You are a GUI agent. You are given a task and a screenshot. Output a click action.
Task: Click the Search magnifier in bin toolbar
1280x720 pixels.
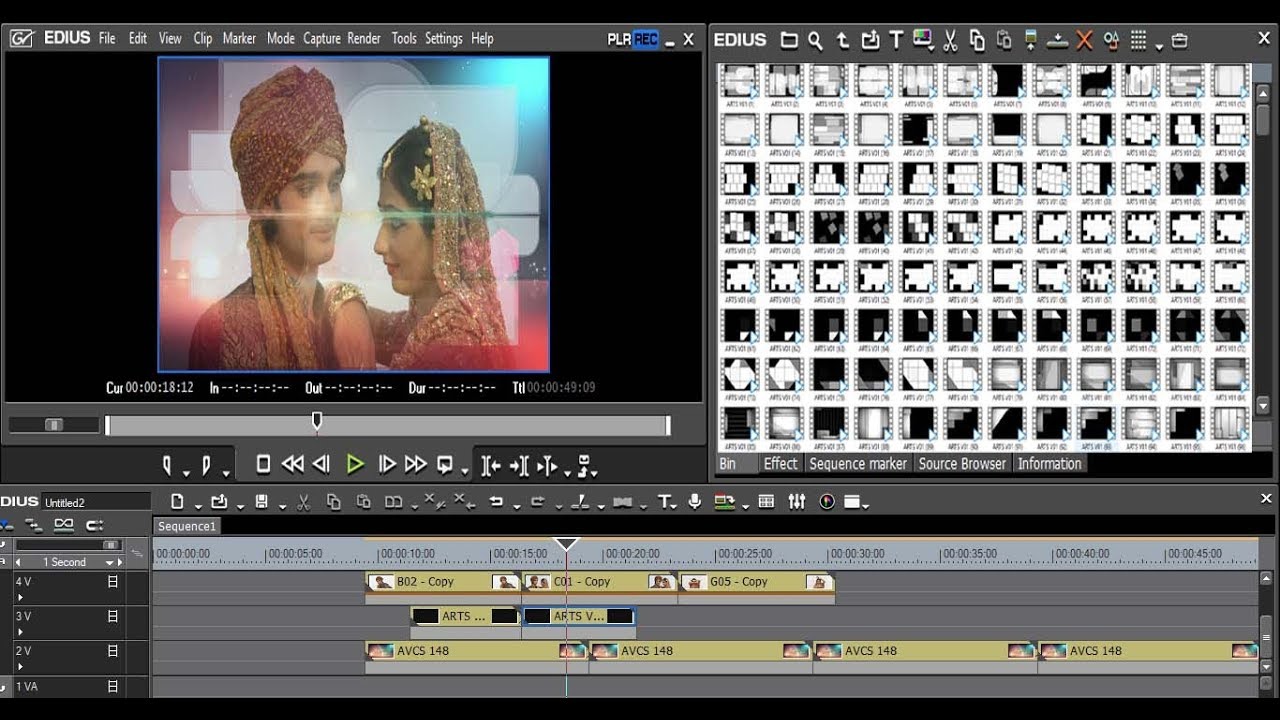(815, 40)
